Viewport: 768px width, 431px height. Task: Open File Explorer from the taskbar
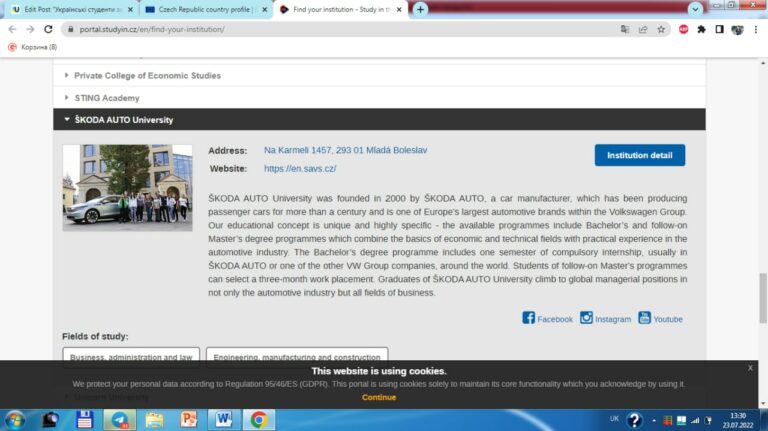[154, 420]
